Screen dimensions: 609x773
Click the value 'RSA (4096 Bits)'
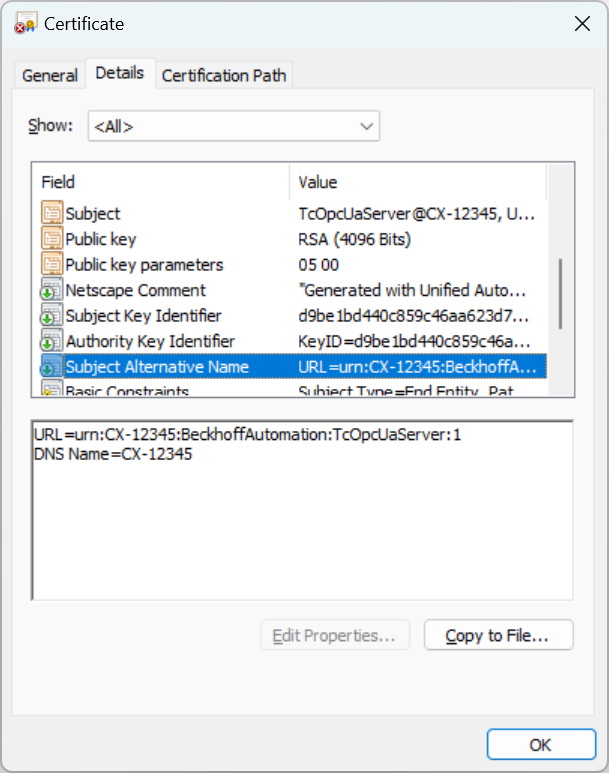(x=355, y=239)
